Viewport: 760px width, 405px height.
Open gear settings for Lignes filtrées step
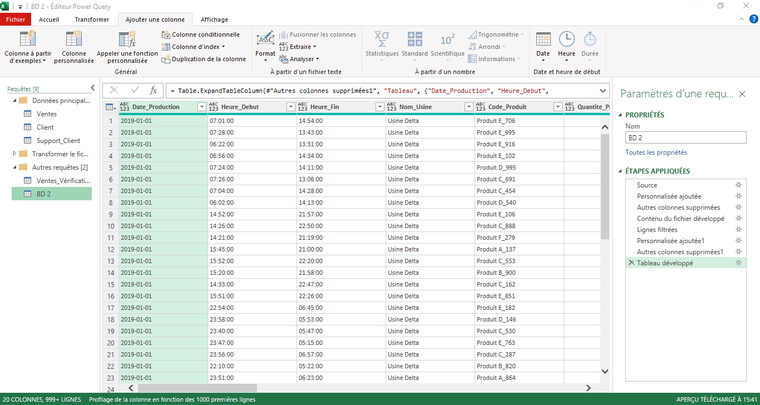coord(738,229)
